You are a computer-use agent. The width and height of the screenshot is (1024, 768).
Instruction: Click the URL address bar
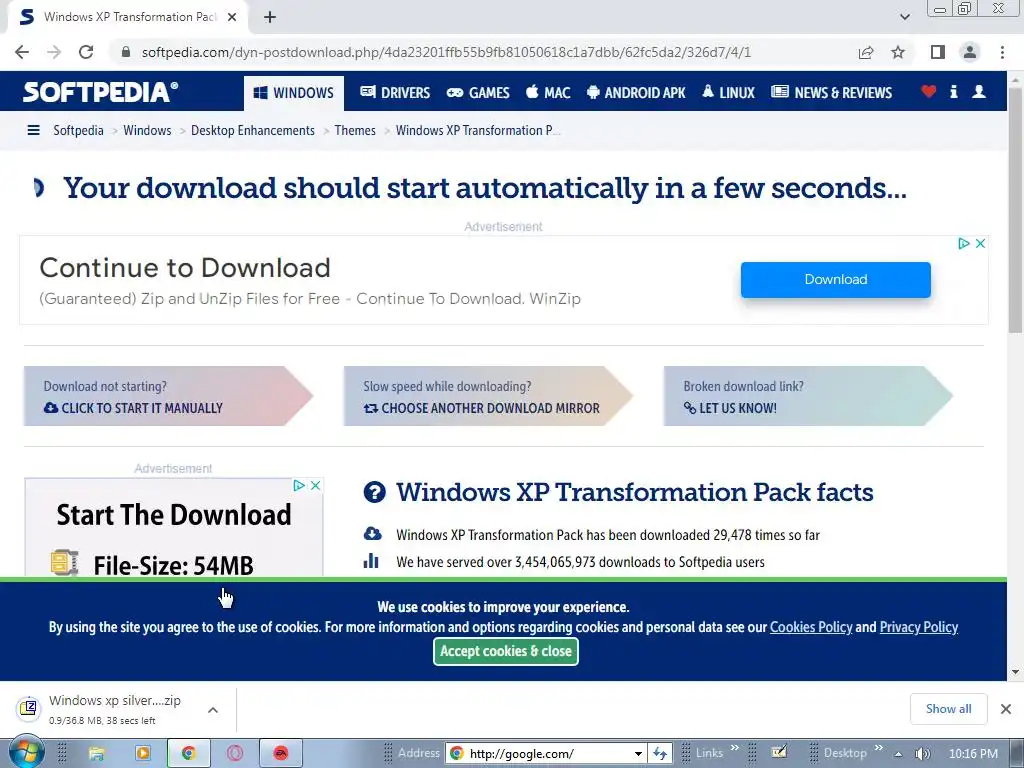446,52
